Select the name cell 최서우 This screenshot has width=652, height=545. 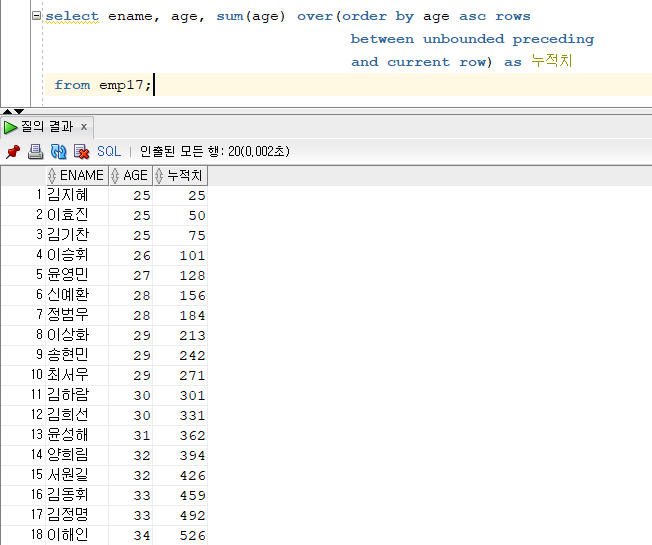(x=77, y=375)
